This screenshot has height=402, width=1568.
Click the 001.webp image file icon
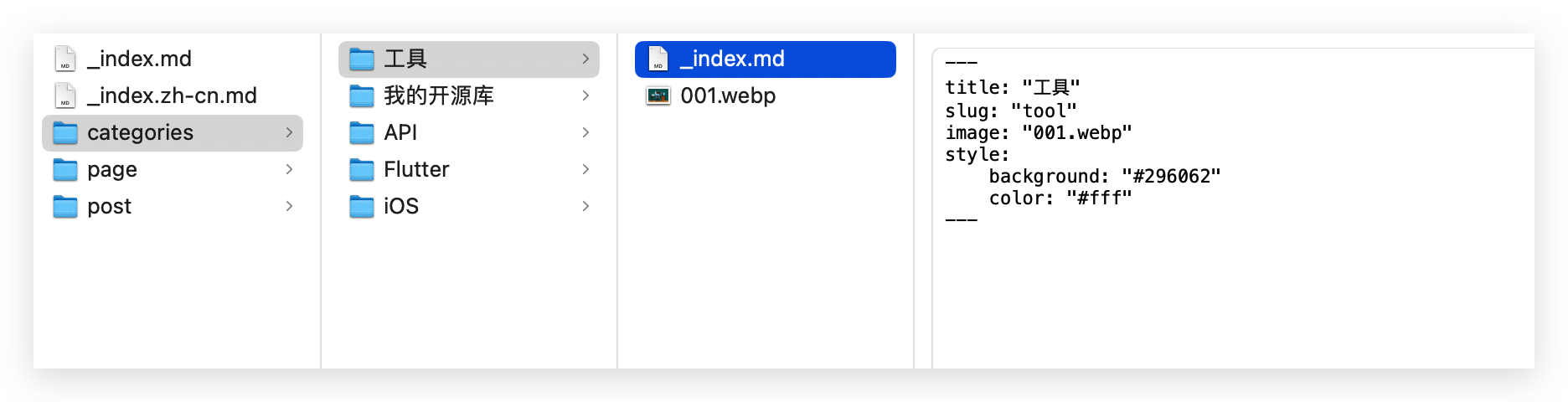658,95
